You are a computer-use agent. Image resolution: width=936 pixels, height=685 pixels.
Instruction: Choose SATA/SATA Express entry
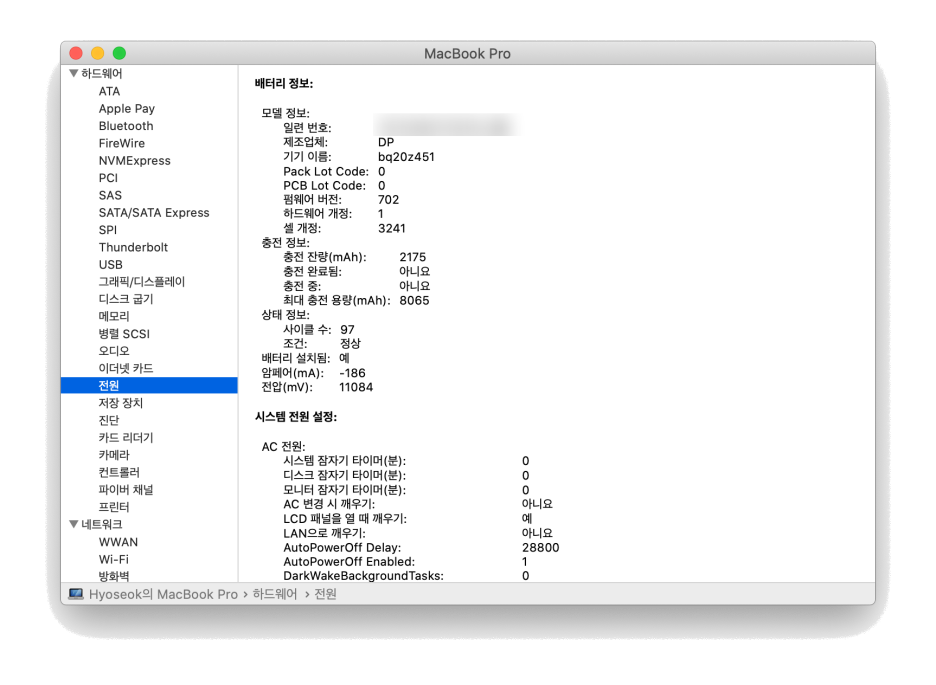click(154, 212)
